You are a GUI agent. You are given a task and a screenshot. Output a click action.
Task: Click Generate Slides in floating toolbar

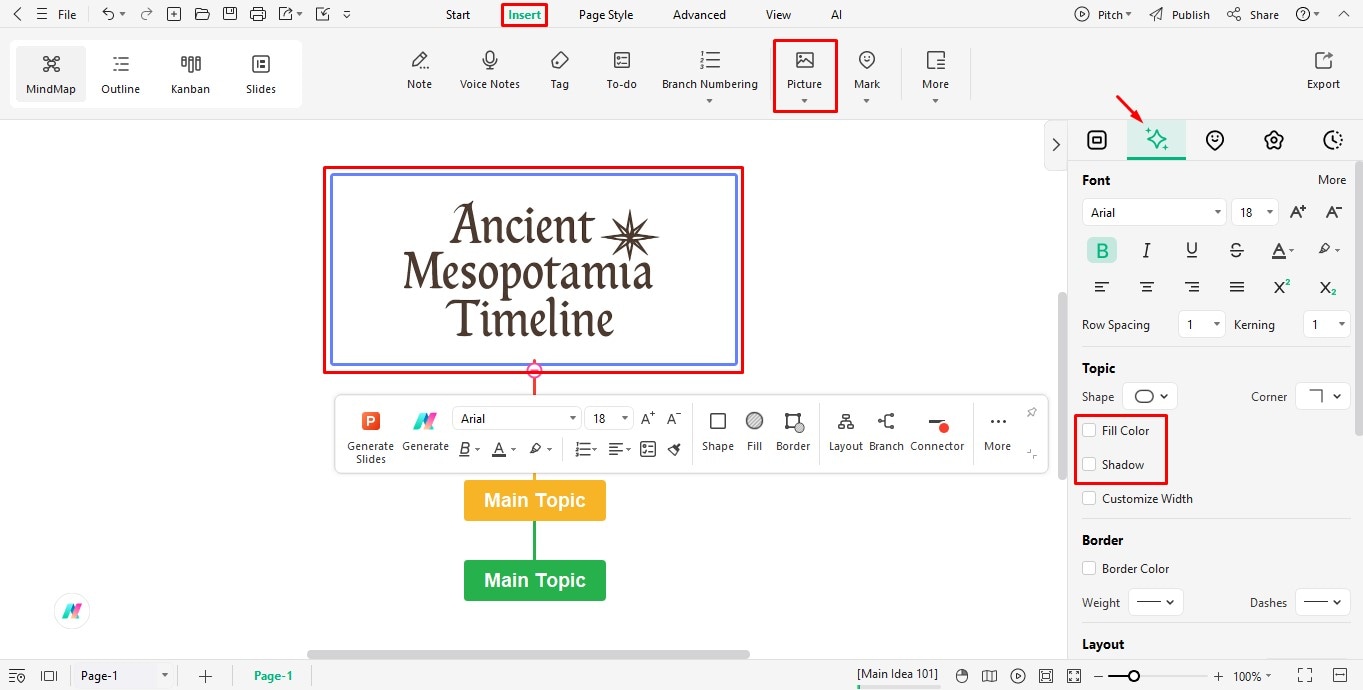[x=371, y=437]
